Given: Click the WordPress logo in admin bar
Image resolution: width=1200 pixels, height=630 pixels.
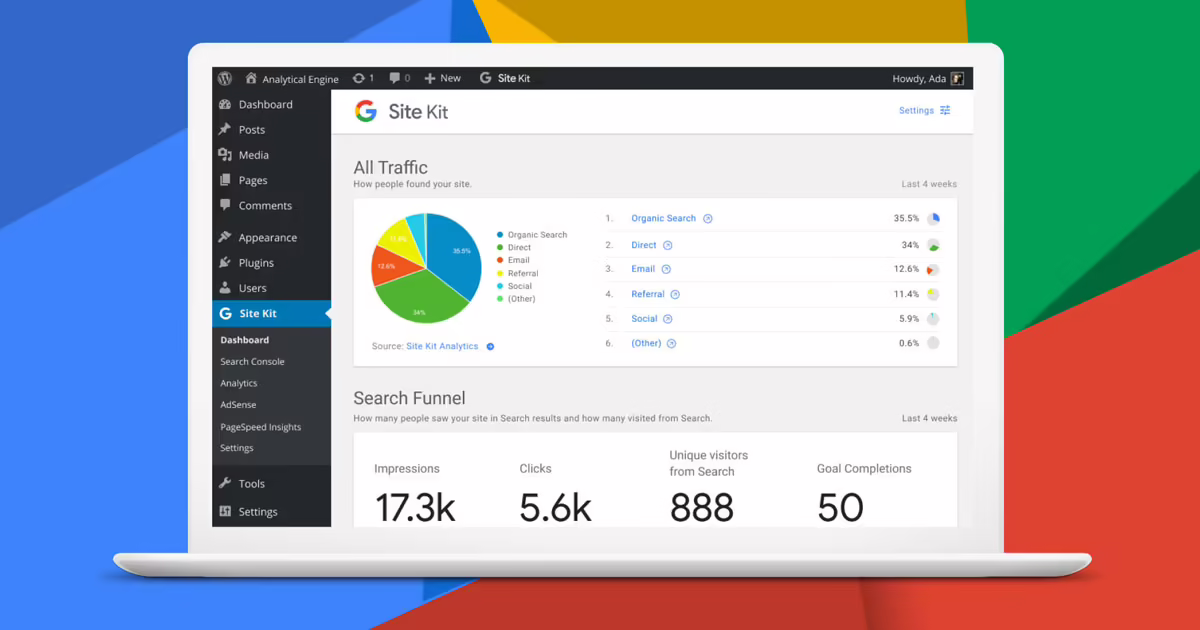Looking at the screenshot, I should click(225, 78).
